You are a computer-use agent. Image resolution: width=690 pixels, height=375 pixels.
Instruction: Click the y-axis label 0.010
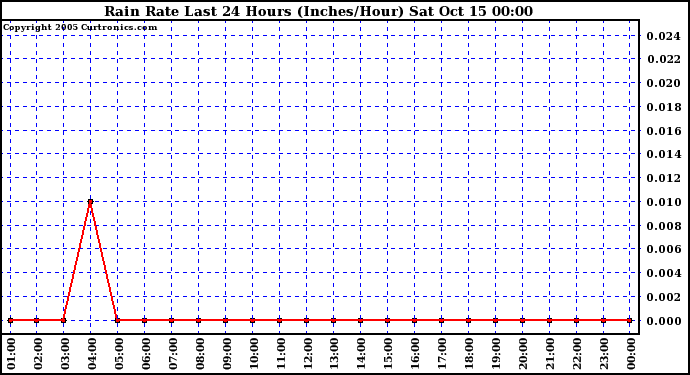click(663, 202)
